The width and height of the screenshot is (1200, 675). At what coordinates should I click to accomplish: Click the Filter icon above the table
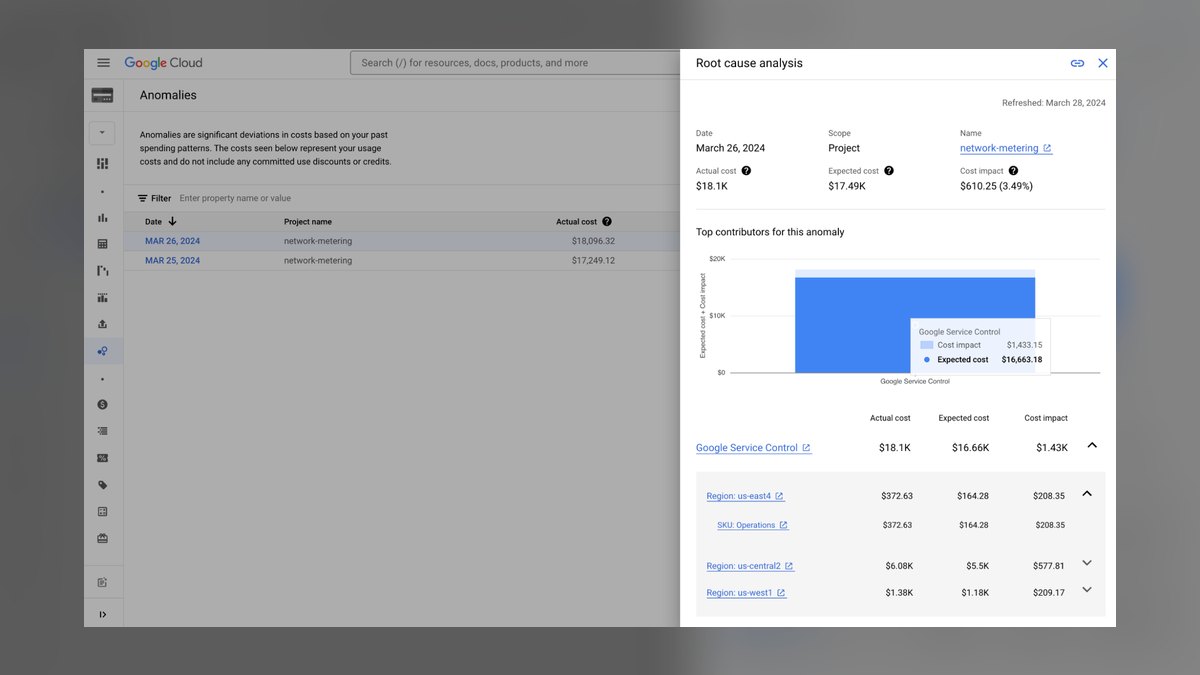pos(143,198)
